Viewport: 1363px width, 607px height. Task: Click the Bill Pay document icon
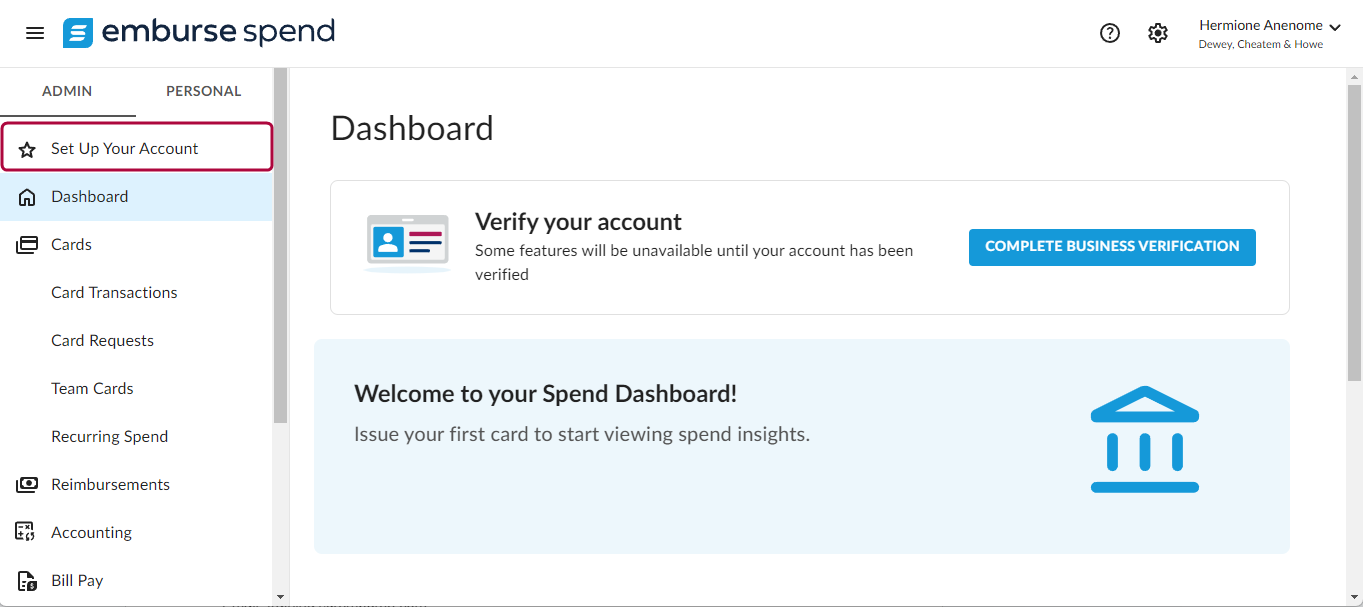pos(27,581)
